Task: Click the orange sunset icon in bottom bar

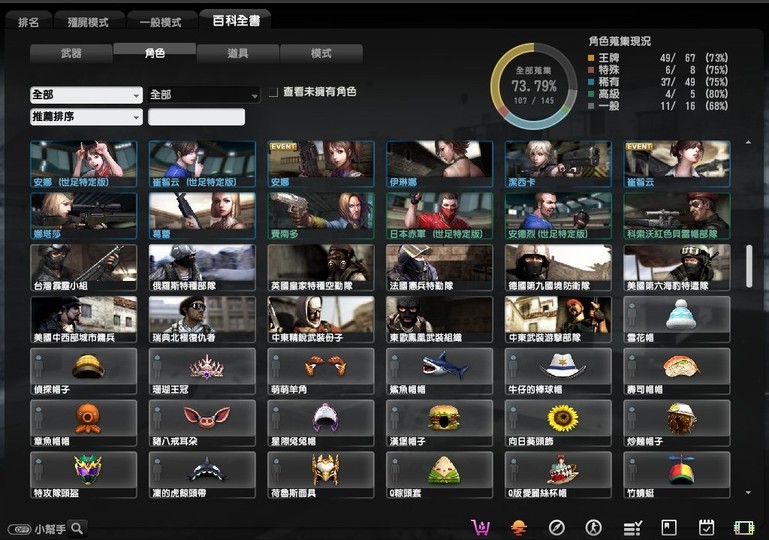Action: (x=519, y=527)
